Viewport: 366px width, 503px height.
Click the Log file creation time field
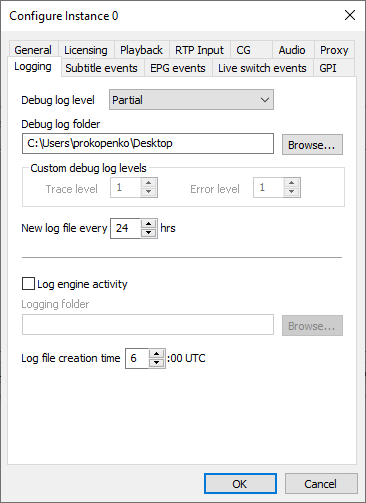tap(137, 359)
